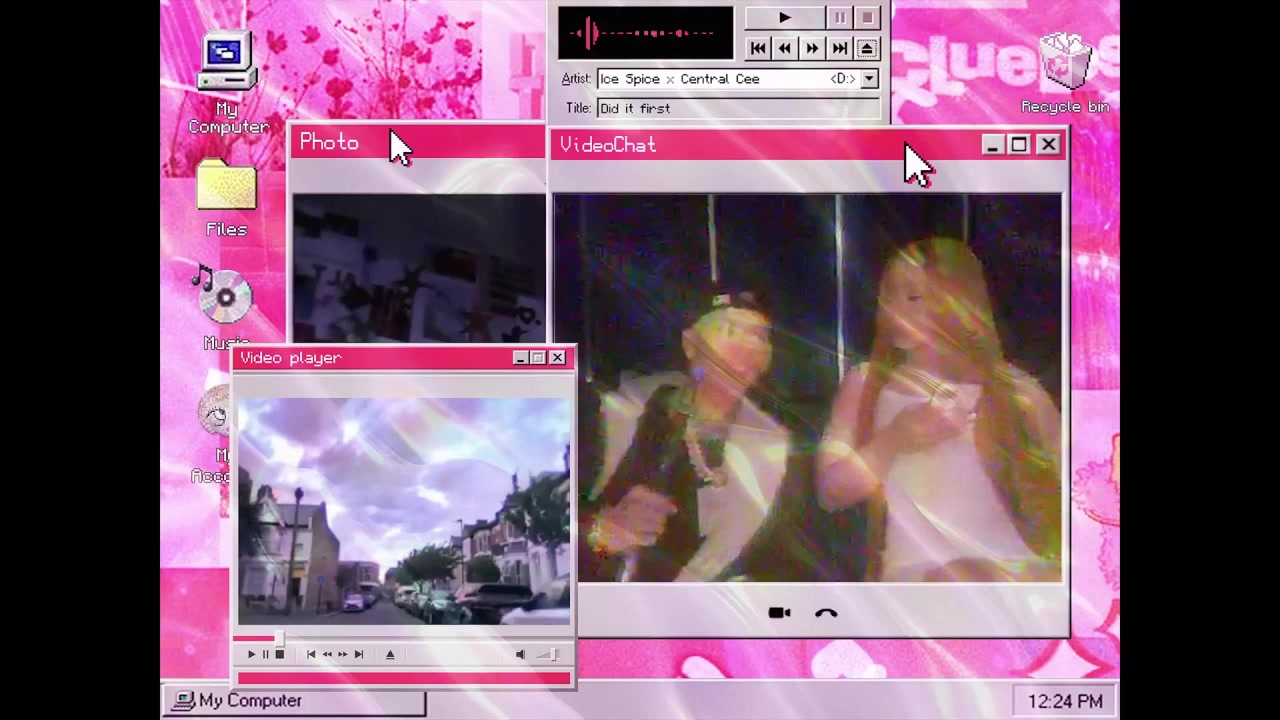
Task: Click the Video player seek bar handle
Action: click(279, 637)
